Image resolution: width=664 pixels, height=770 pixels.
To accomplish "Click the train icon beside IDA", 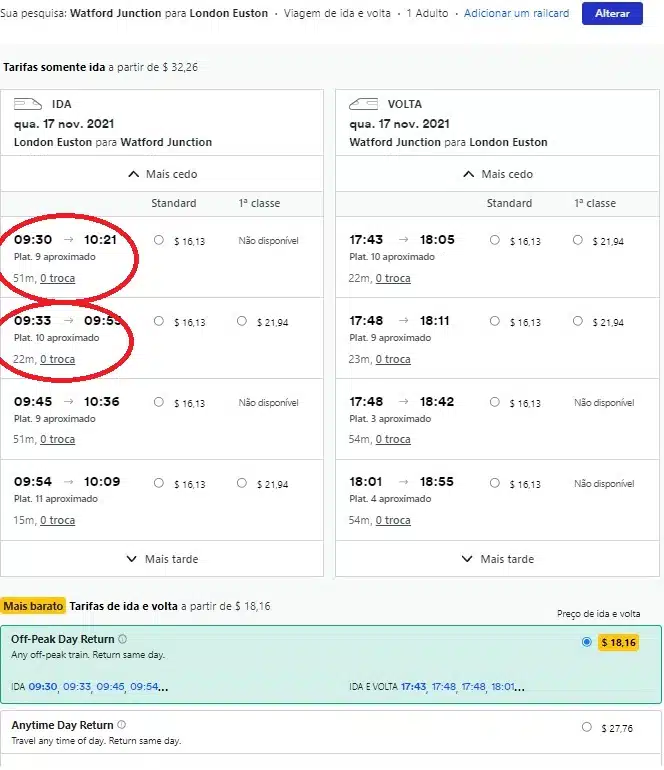I will (x=27, y=104).
